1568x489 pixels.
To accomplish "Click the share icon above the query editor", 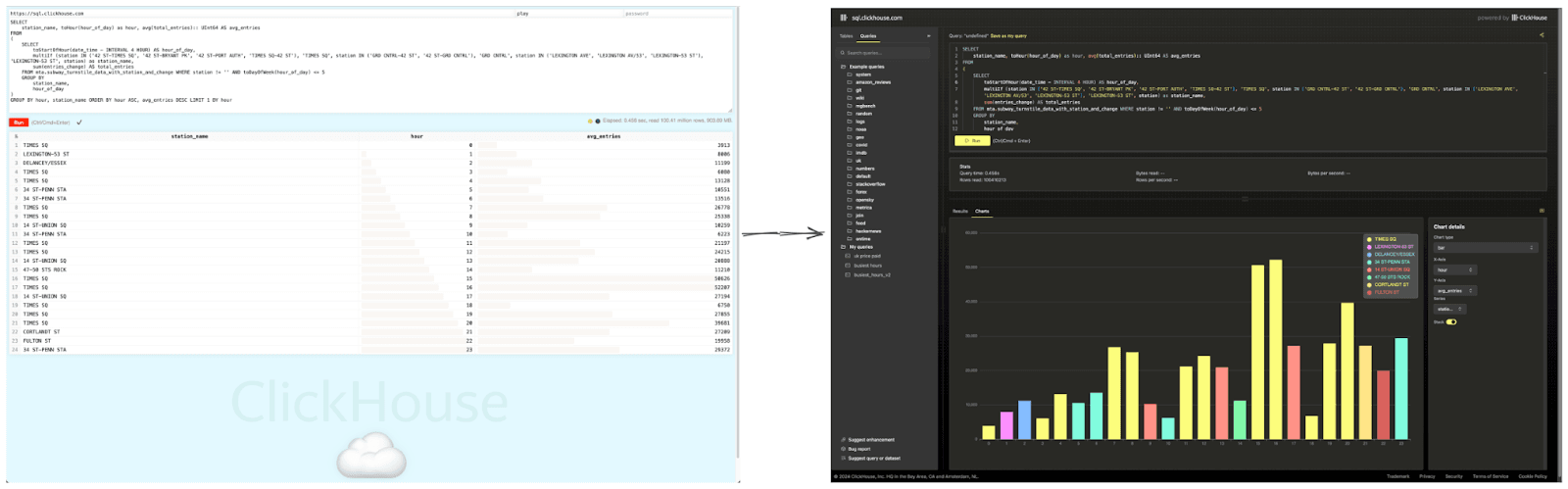I will (1541, 35).
